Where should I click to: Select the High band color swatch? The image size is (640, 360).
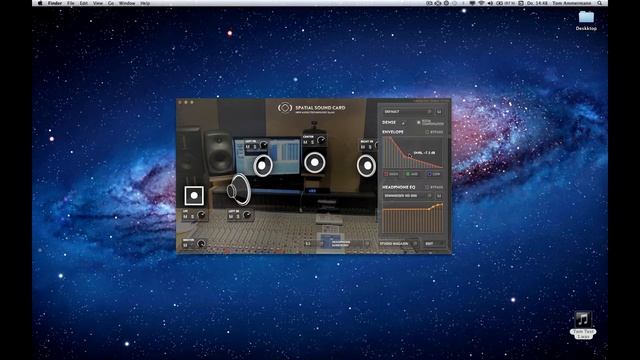point(386,174)
